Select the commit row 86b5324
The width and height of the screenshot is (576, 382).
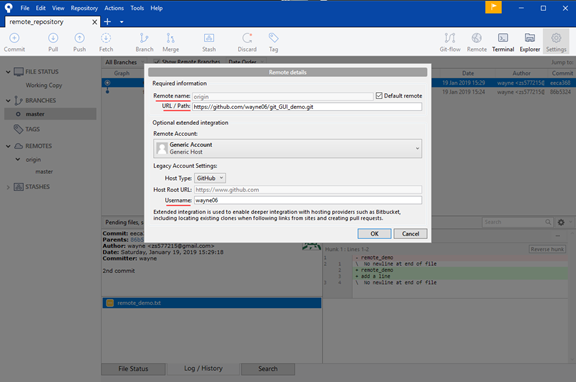click(x=503, y=92)
